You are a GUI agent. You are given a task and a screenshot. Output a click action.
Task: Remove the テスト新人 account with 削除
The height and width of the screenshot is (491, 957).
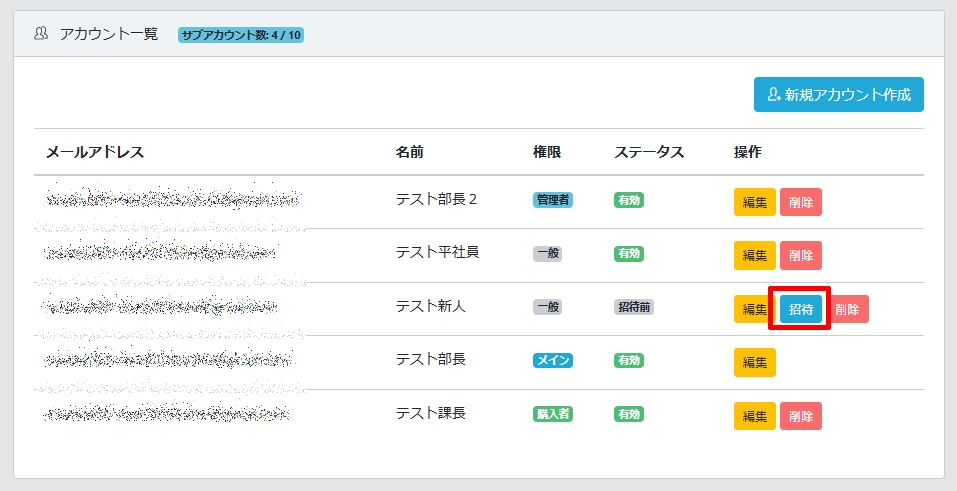tap(848, 309)
